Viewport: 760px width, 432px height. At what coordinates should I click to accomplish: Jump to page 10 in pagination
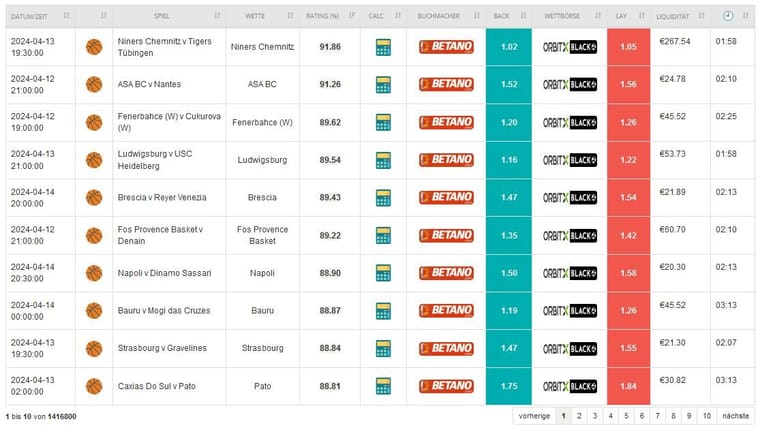706,416
